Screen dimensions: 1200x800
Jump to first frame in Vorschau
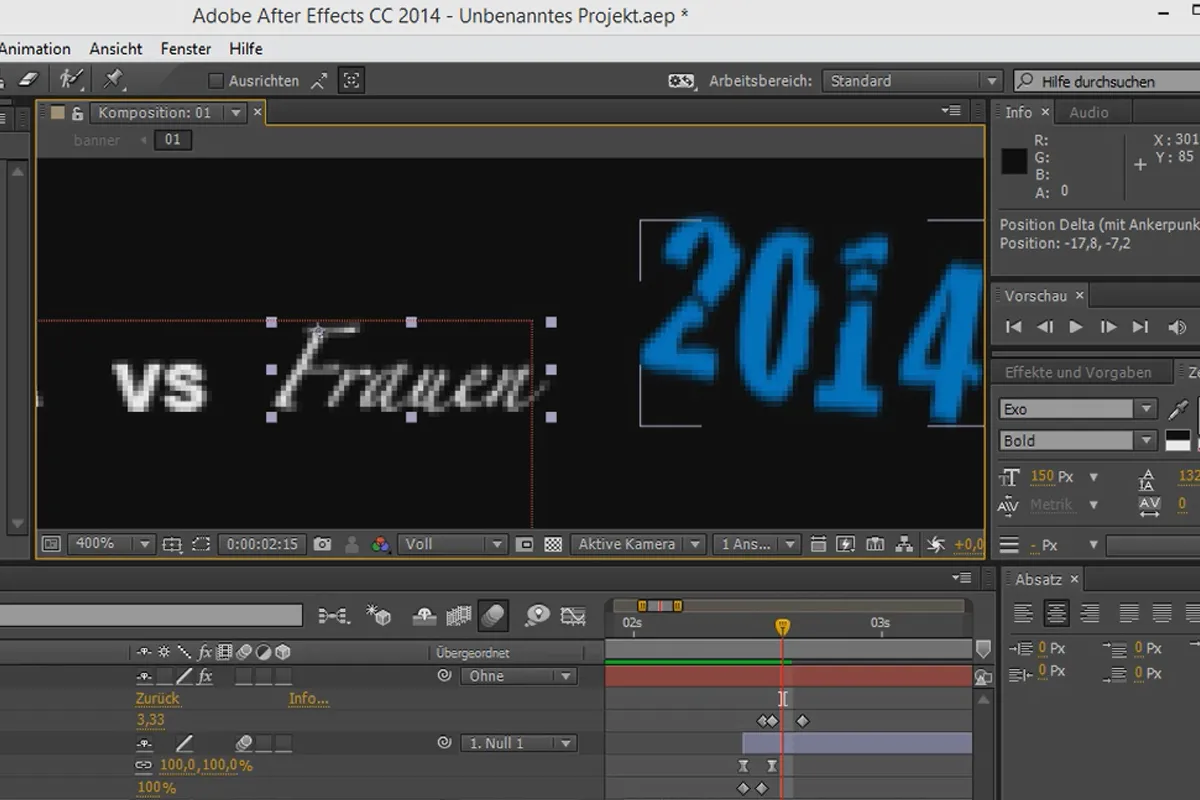coord(1014,327)
